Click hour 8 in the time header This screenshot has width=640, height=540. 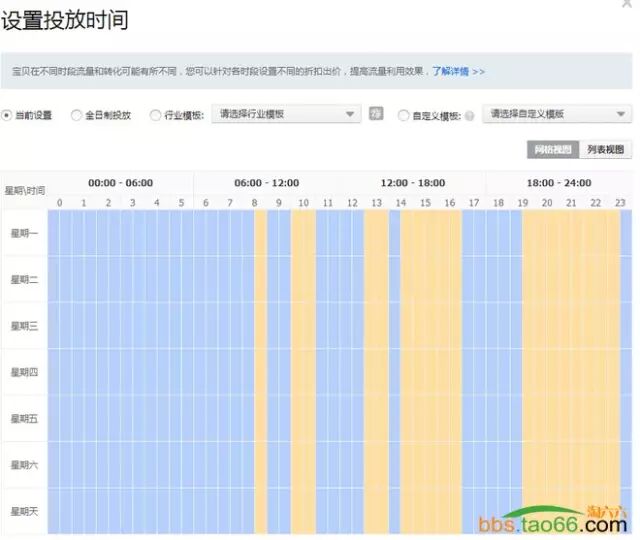pos(254,203)
